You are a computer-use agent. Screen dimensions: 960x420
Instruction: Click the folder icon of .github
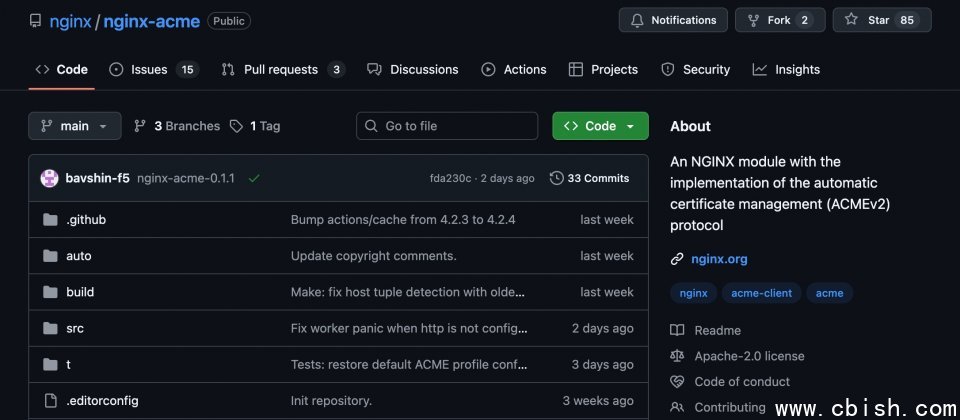50,220
